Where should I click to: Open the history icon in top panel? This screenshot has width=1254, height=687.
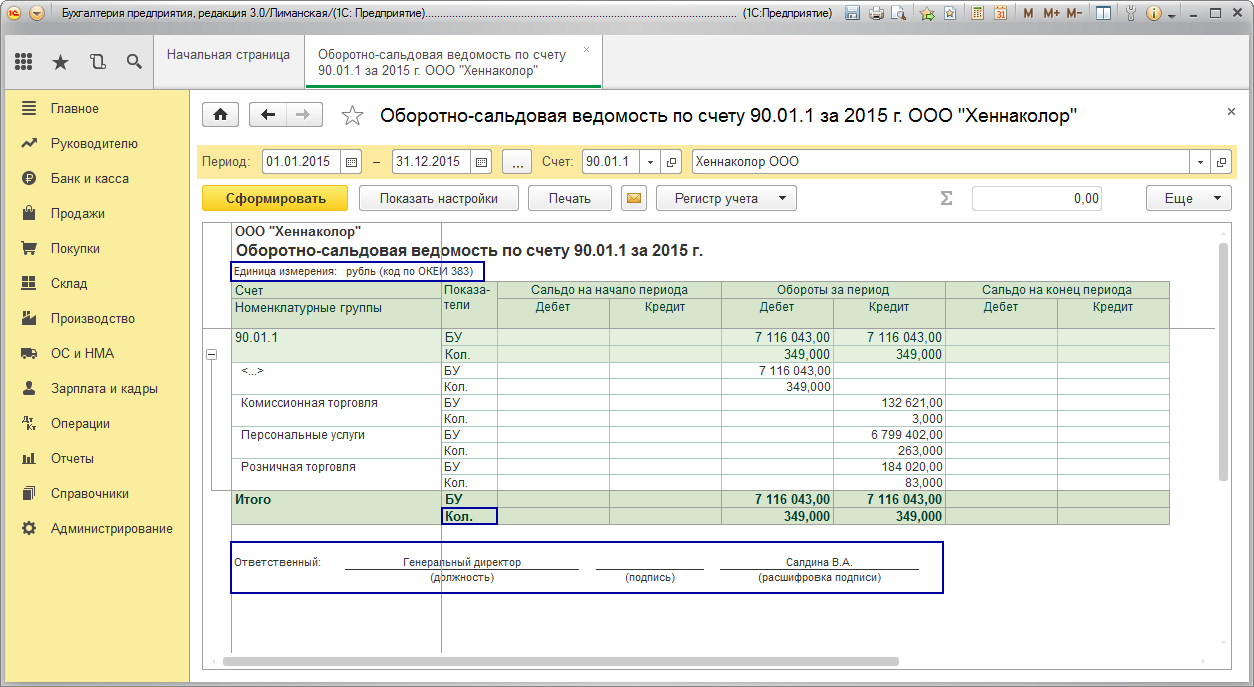[x=97, y=62]
